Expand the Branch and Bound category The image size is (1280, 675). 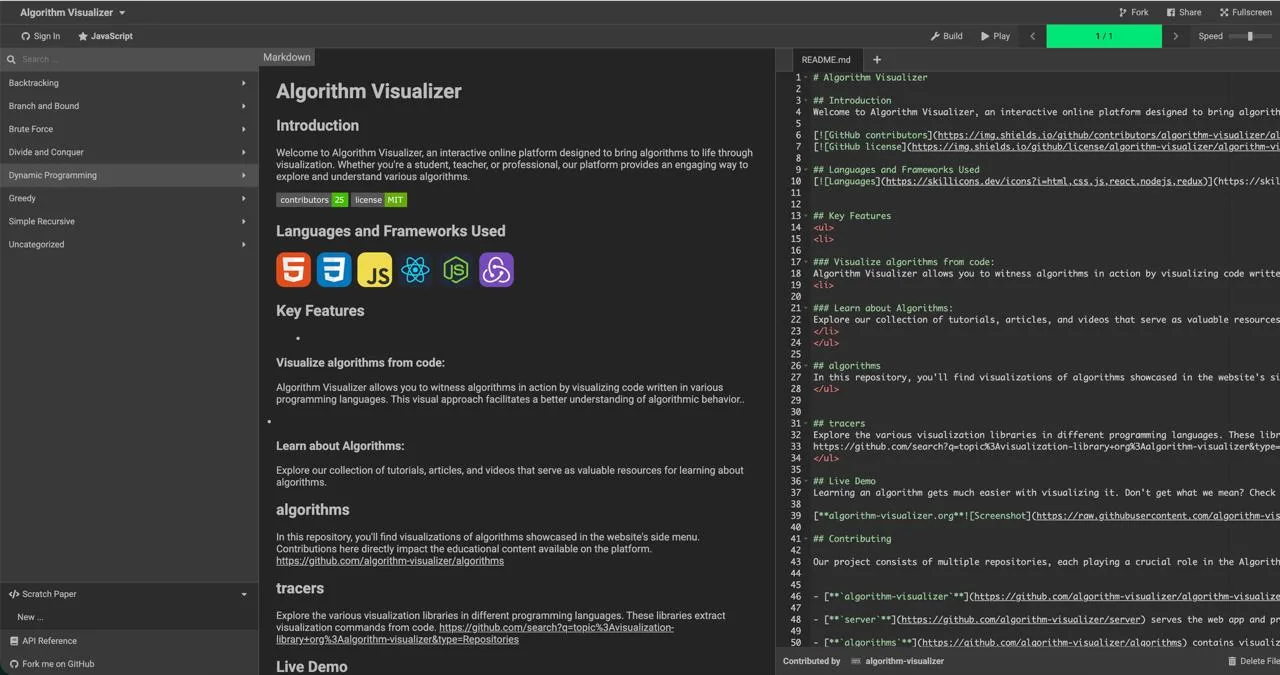[x=129, y=106]
